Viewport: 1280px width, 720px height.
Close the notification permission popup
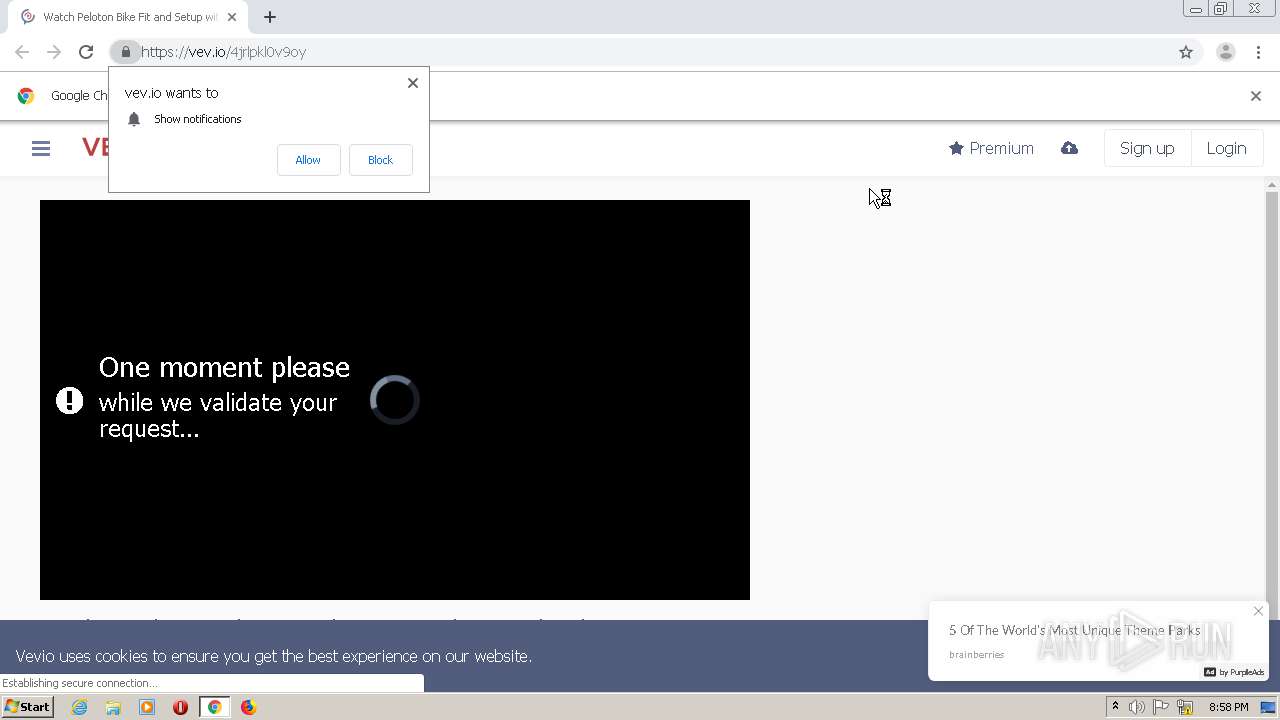(413, 83)
